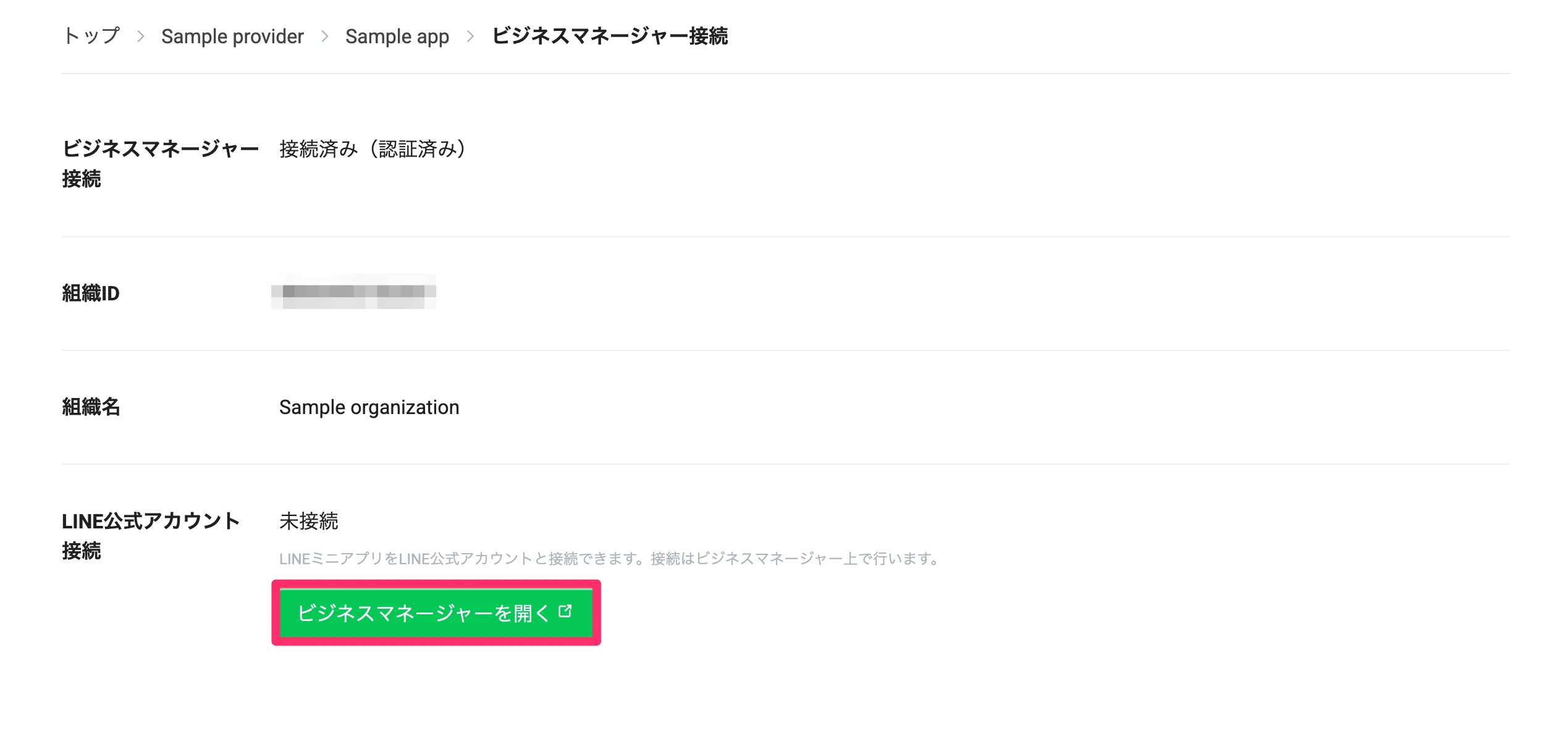Open the Sample provider breadcrumb link
Viewport: 1568px width, 749px height.
(x=232, y=36)
